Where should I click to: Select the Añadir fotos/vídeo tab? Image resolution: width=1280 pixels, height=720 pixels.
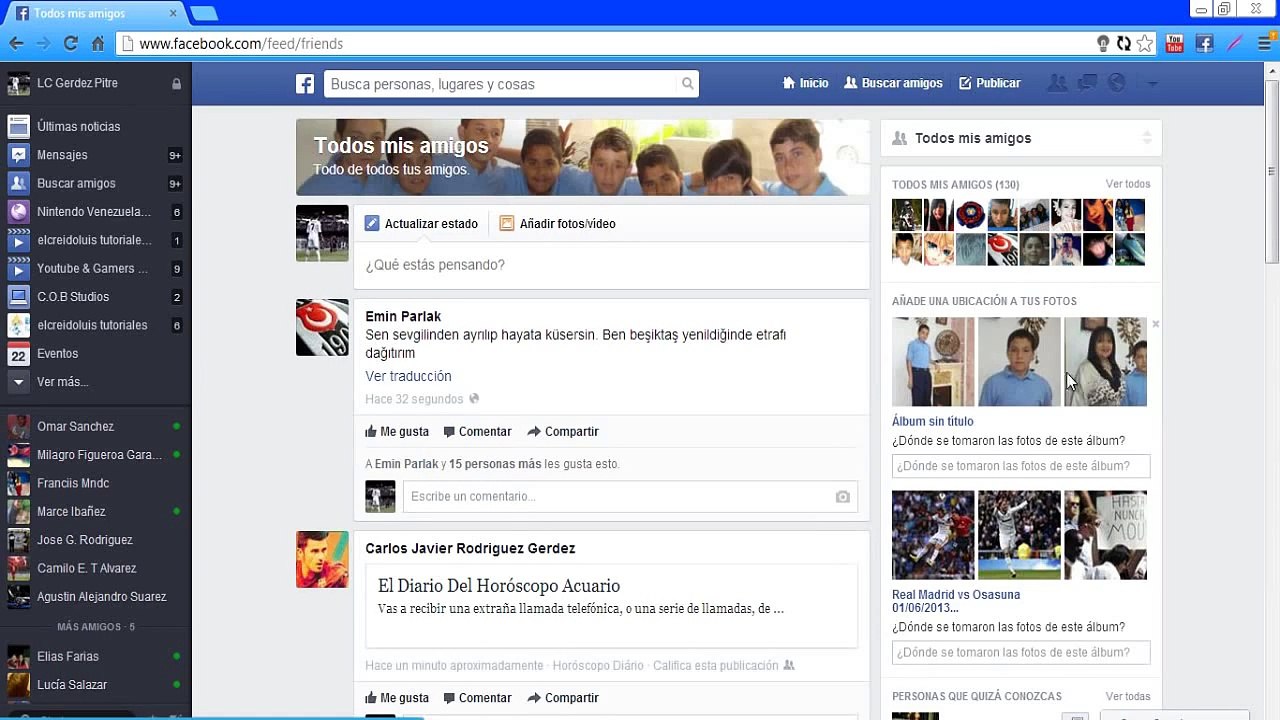point(557,224)
